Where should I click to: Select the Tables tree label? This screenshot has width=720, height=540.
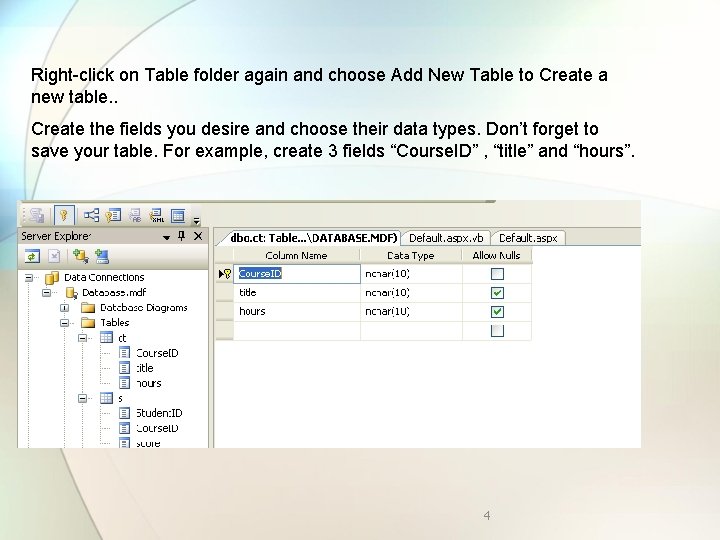click(x=115, y=322)
